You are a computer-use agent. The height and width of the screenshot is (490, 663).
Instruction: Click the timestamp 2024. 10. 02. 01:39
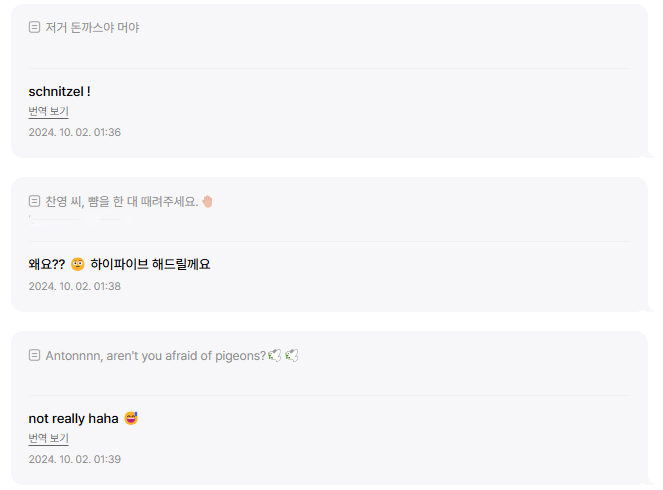coord(74,459)
